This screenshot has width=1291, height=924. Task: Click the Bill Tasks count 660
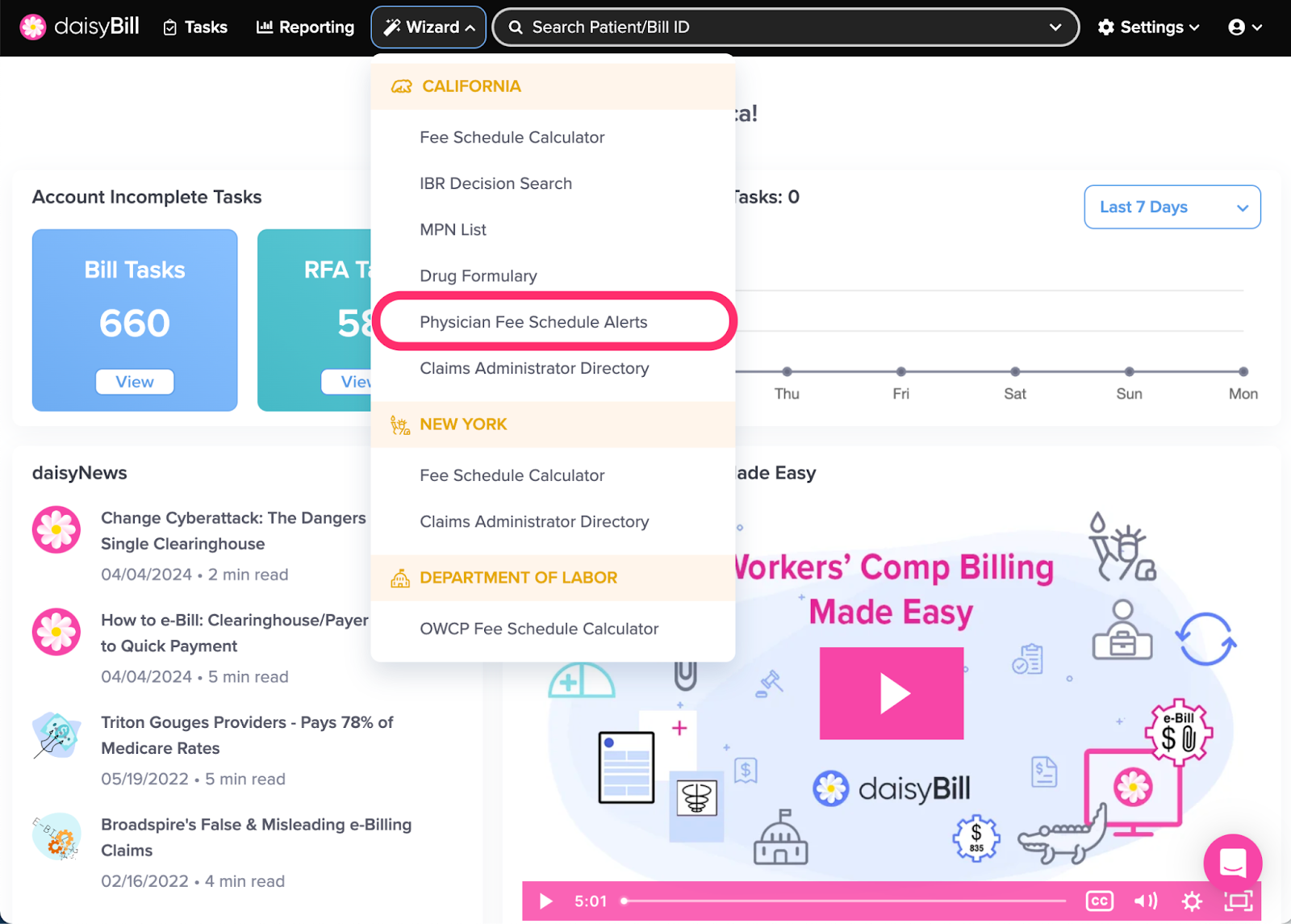pos(135,324)
